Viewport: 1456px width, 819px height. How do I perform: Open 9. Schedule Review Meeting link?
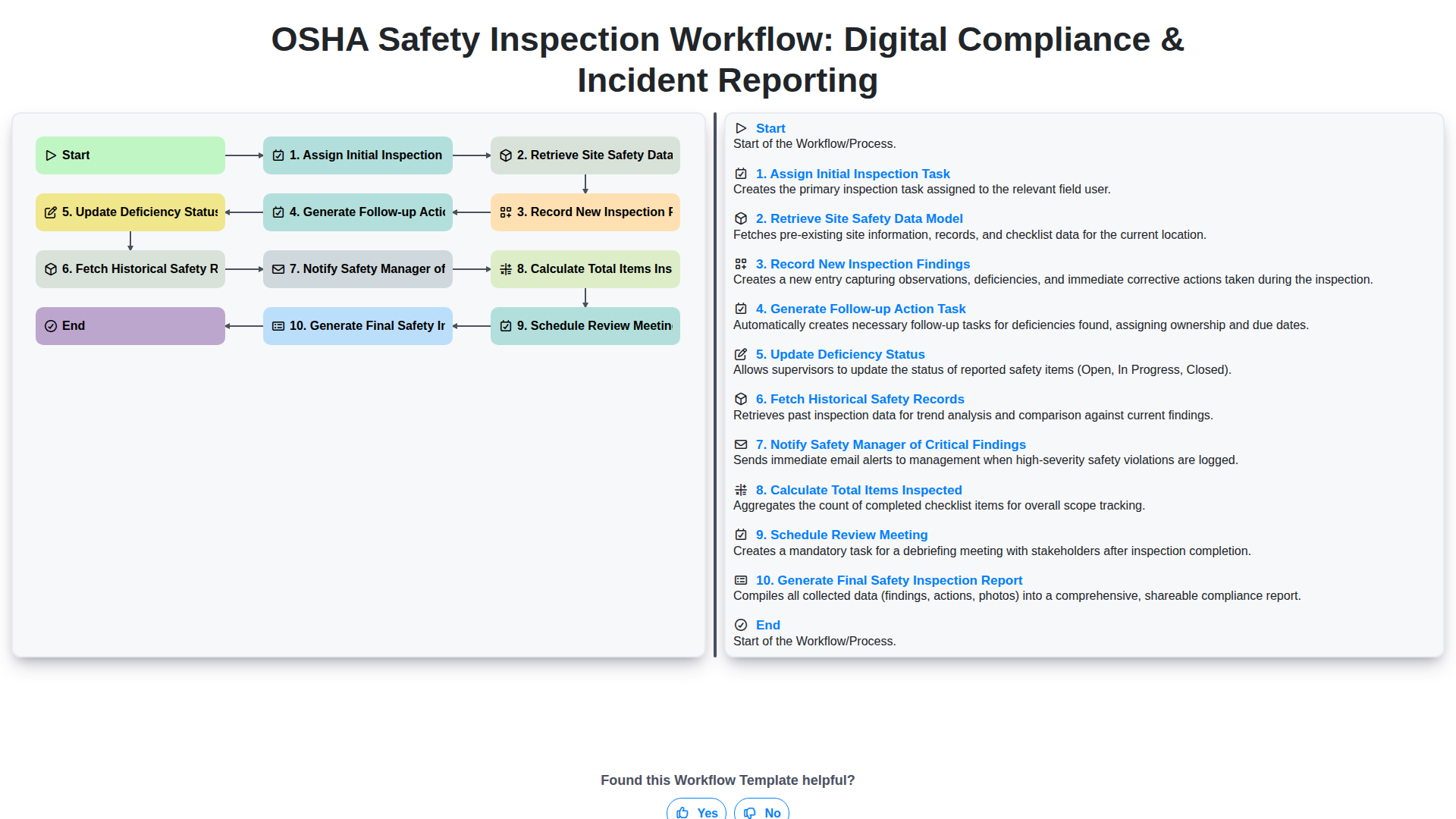click(x=842, y=535)
